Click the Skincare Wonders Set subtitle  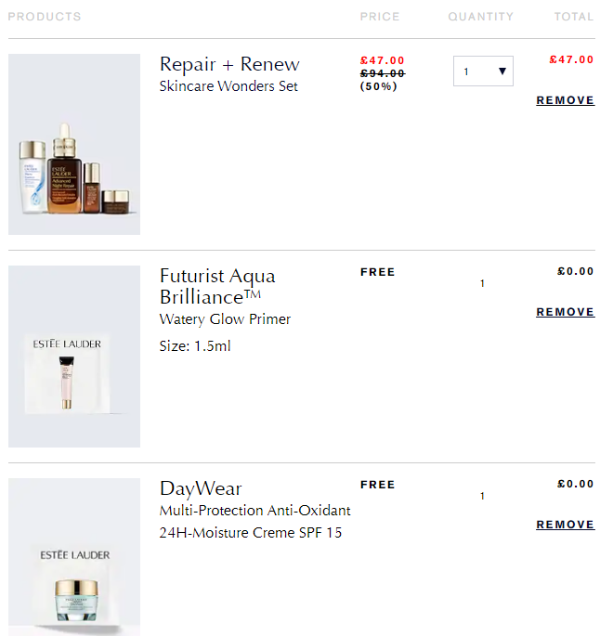point(228,86)
